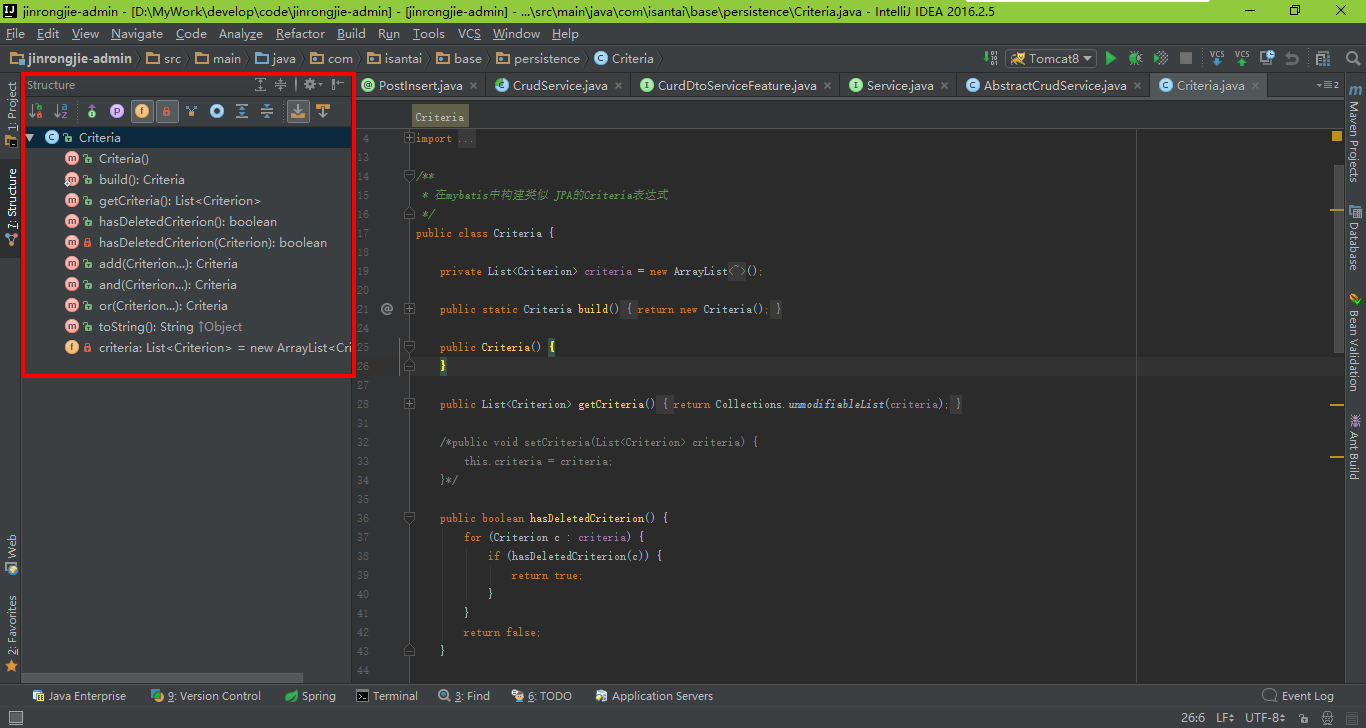This screenshot has height=728, width=1366.
Task: Click the VCS Commit Changes icon
Action: coord(1242,59)
